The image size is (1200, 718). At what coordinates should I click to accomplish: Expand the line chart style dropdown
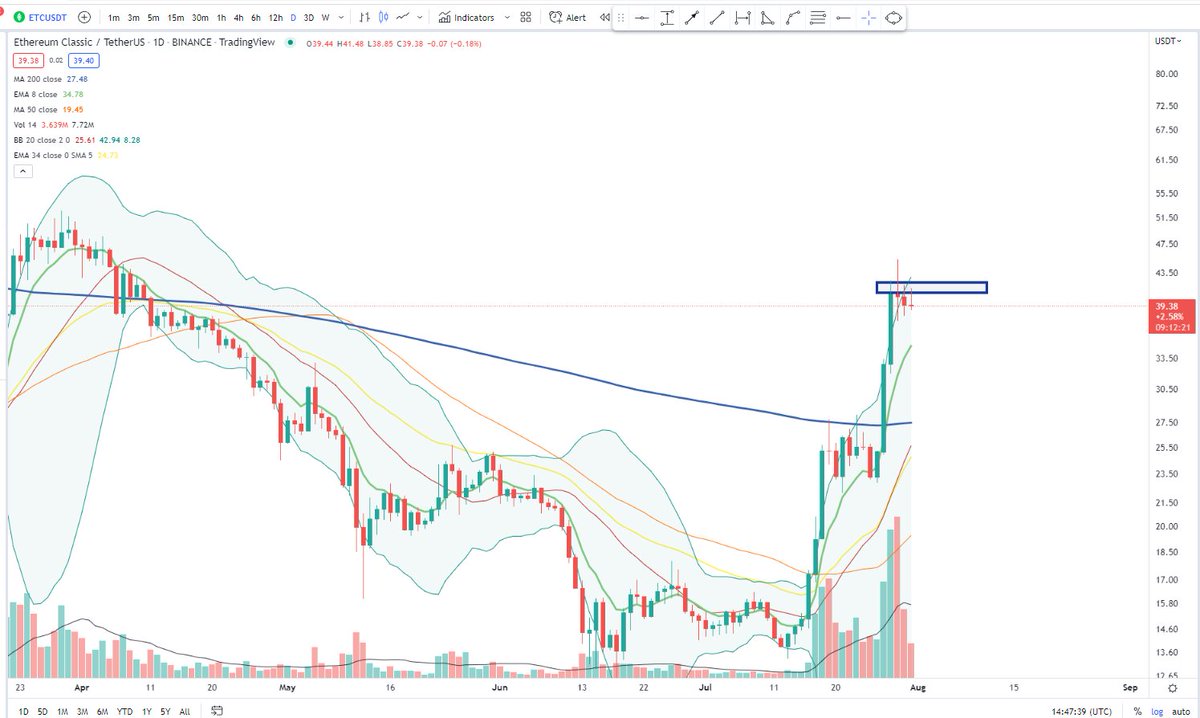tap(417, 17)
